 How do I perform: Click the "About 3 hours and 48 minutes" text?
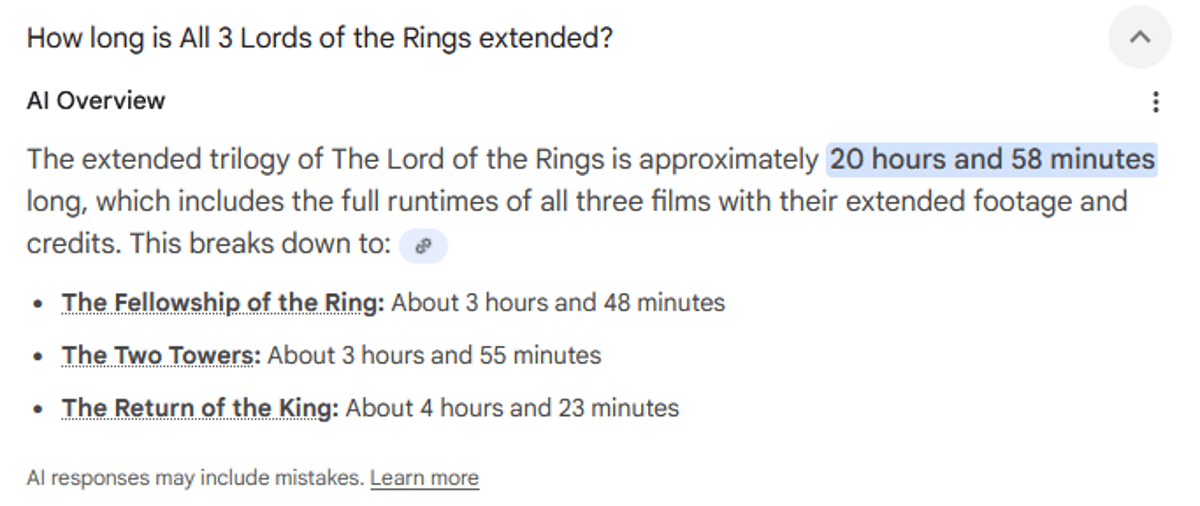click(558, 302)
